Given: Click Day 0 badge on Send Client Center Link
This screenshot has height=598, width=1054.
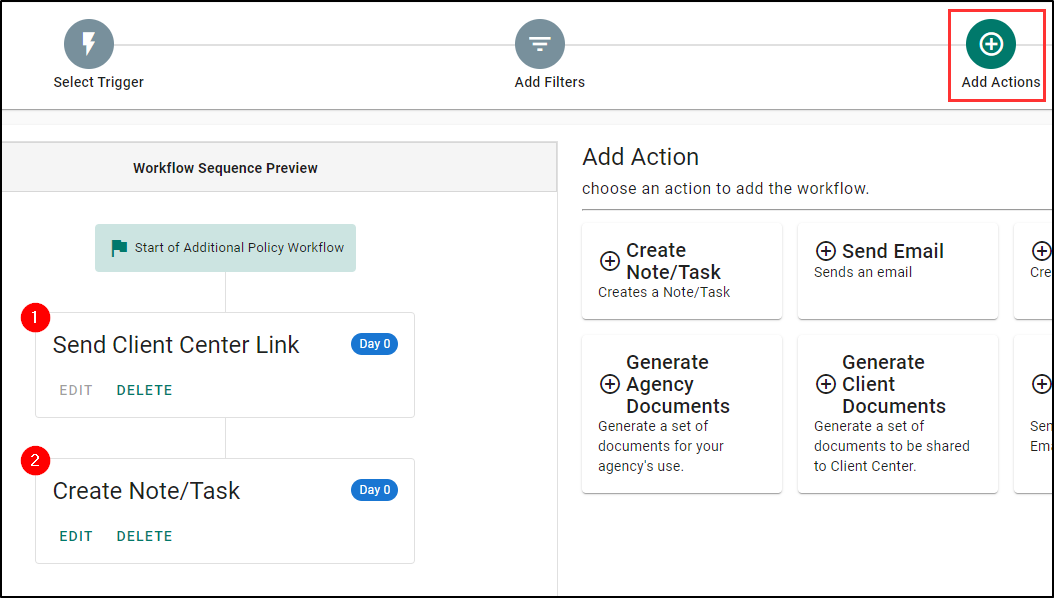Looking at the screenshot, I should tap(375, 344).
